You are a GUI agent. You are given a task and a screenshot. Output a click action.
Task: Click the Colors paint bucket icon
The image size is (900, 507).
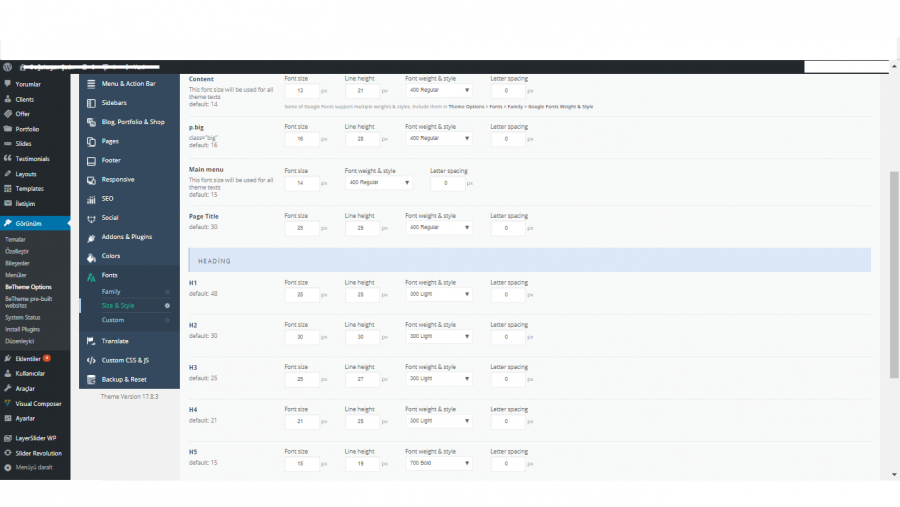pyautogui.click(x=91, y=257)
